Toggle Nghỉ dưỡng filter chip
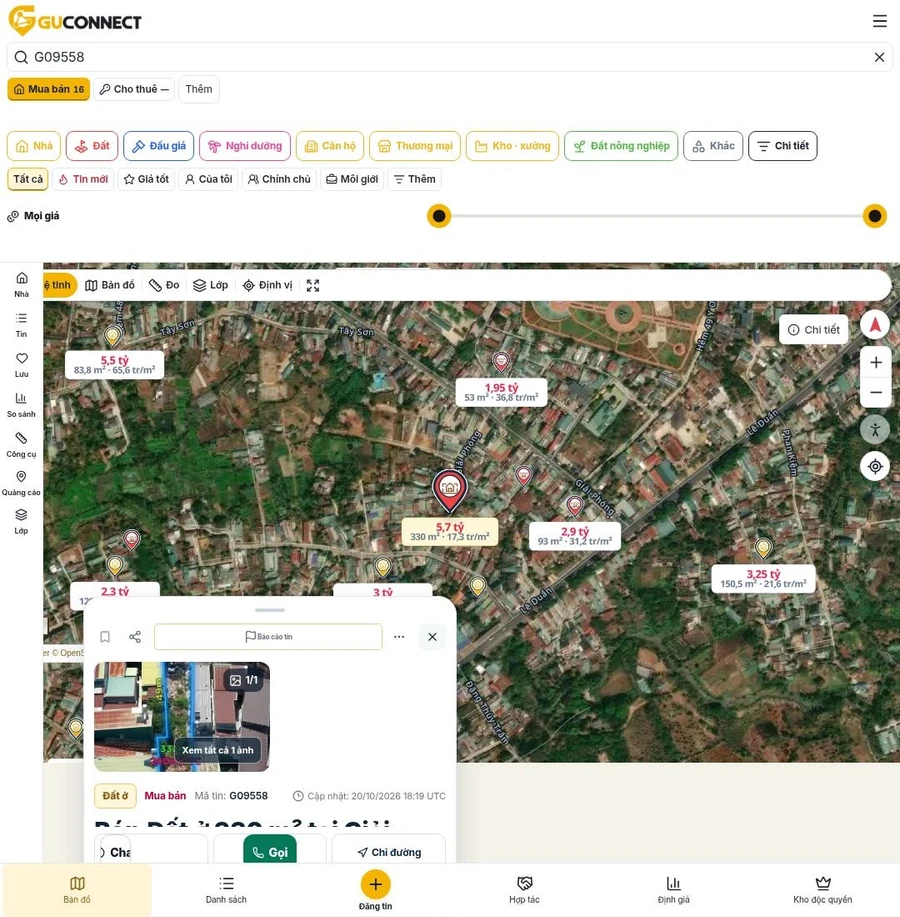Viewport: 900px width, 917px height. (x=245, y=146)
